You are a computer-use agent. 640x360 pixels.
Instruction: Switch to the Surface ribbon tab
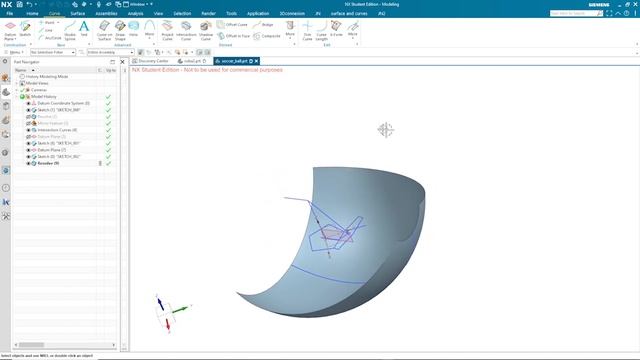pos(78,13)
